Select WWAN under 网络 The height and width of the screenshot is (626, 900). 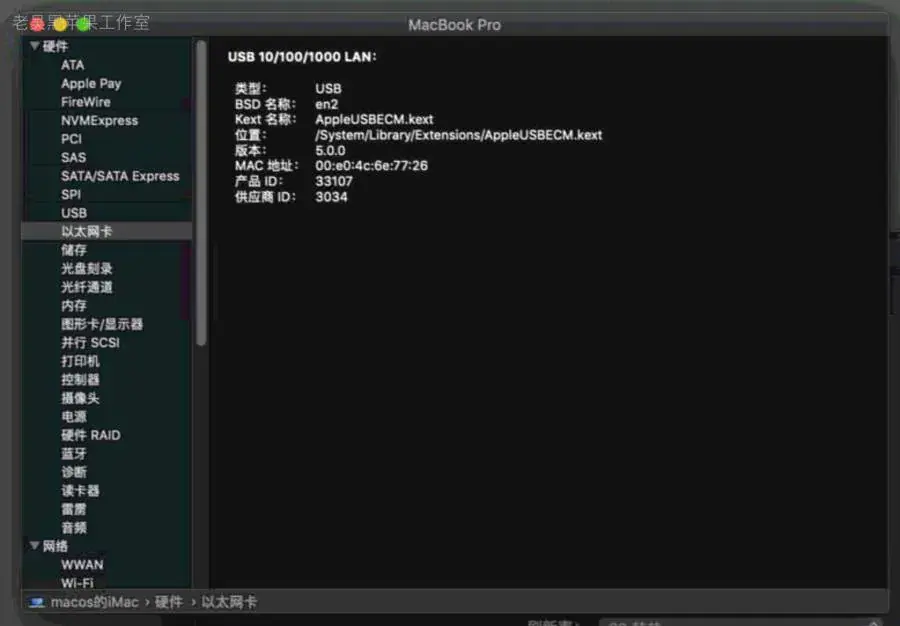tap(82, 565)
